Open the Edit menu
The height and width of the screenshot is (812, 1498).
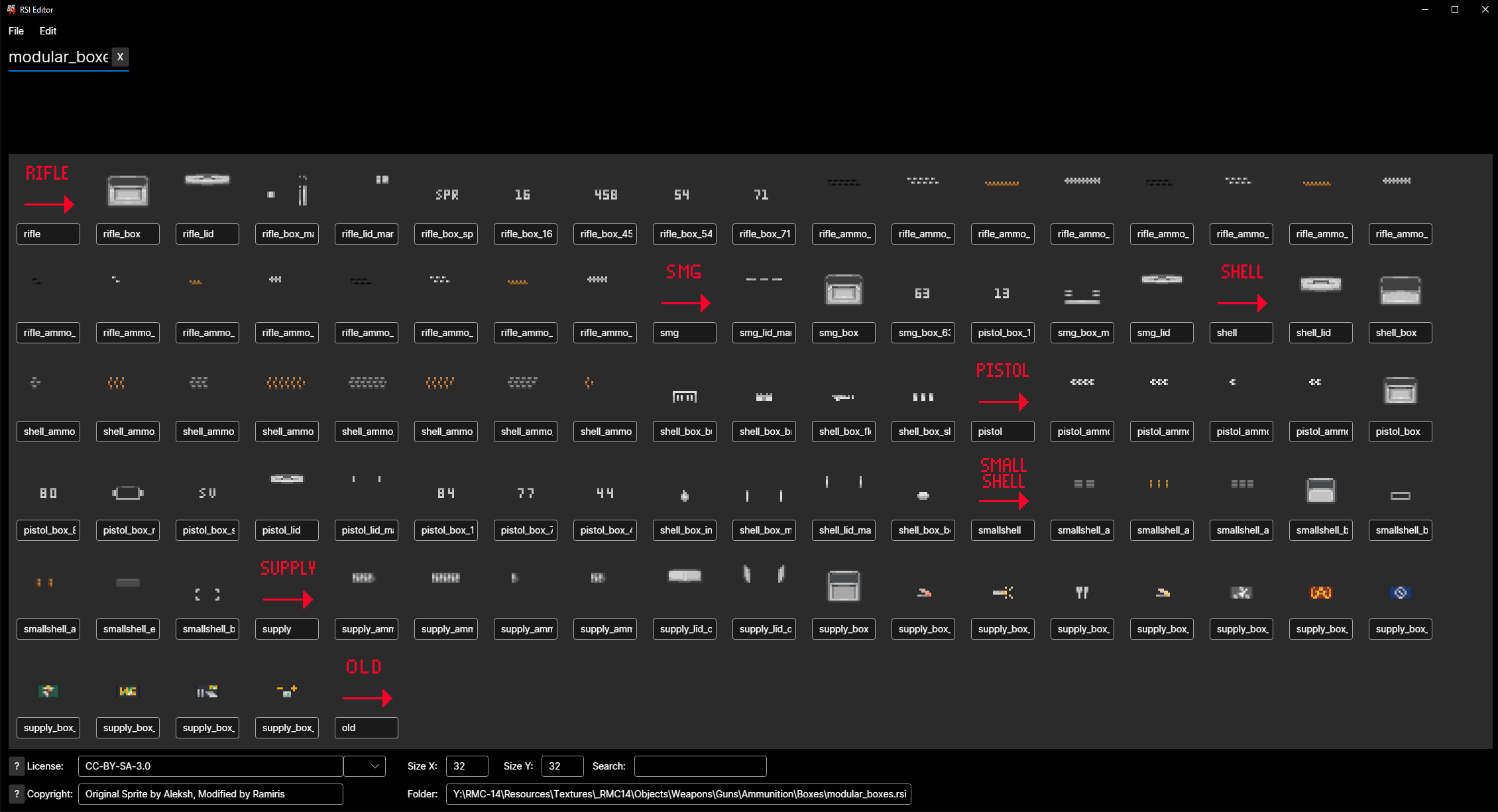tap(48, 31)
